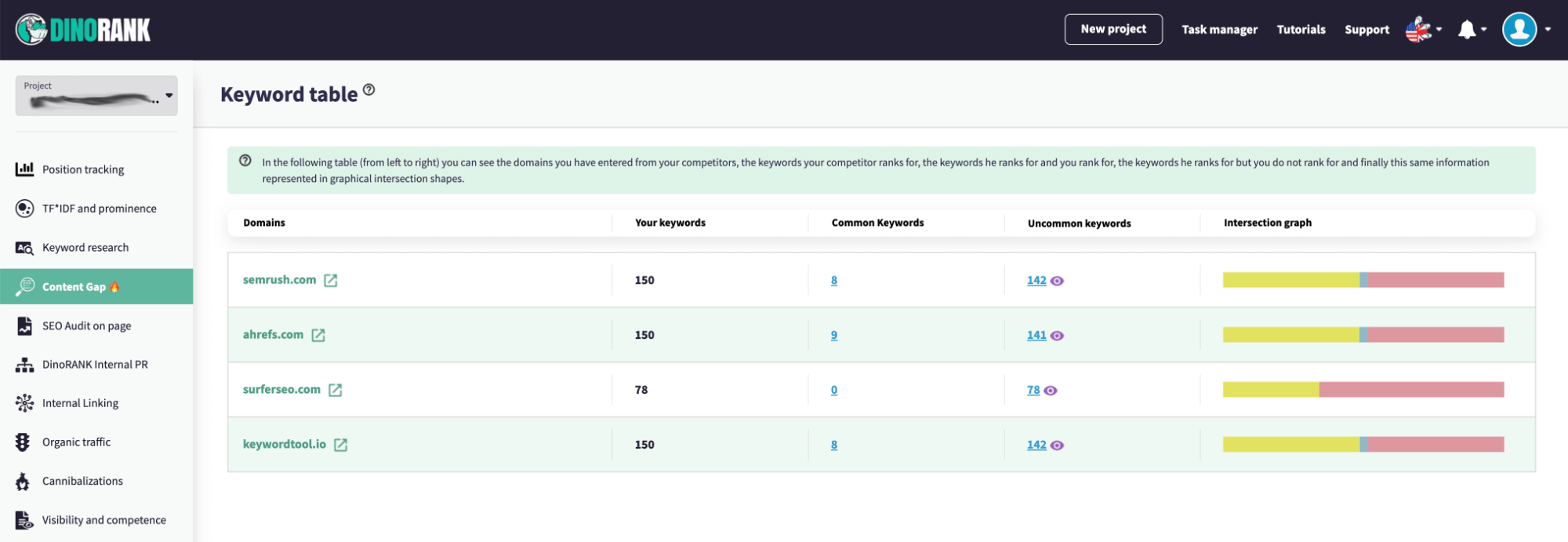Open Tutorials in top bar
The height and width of the screenshot is (542, 1568).
(x=1301, y=30)
